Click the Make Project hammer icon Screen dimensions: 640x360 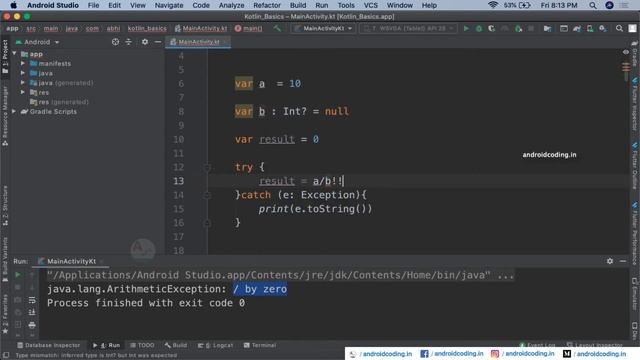(278, 28)
